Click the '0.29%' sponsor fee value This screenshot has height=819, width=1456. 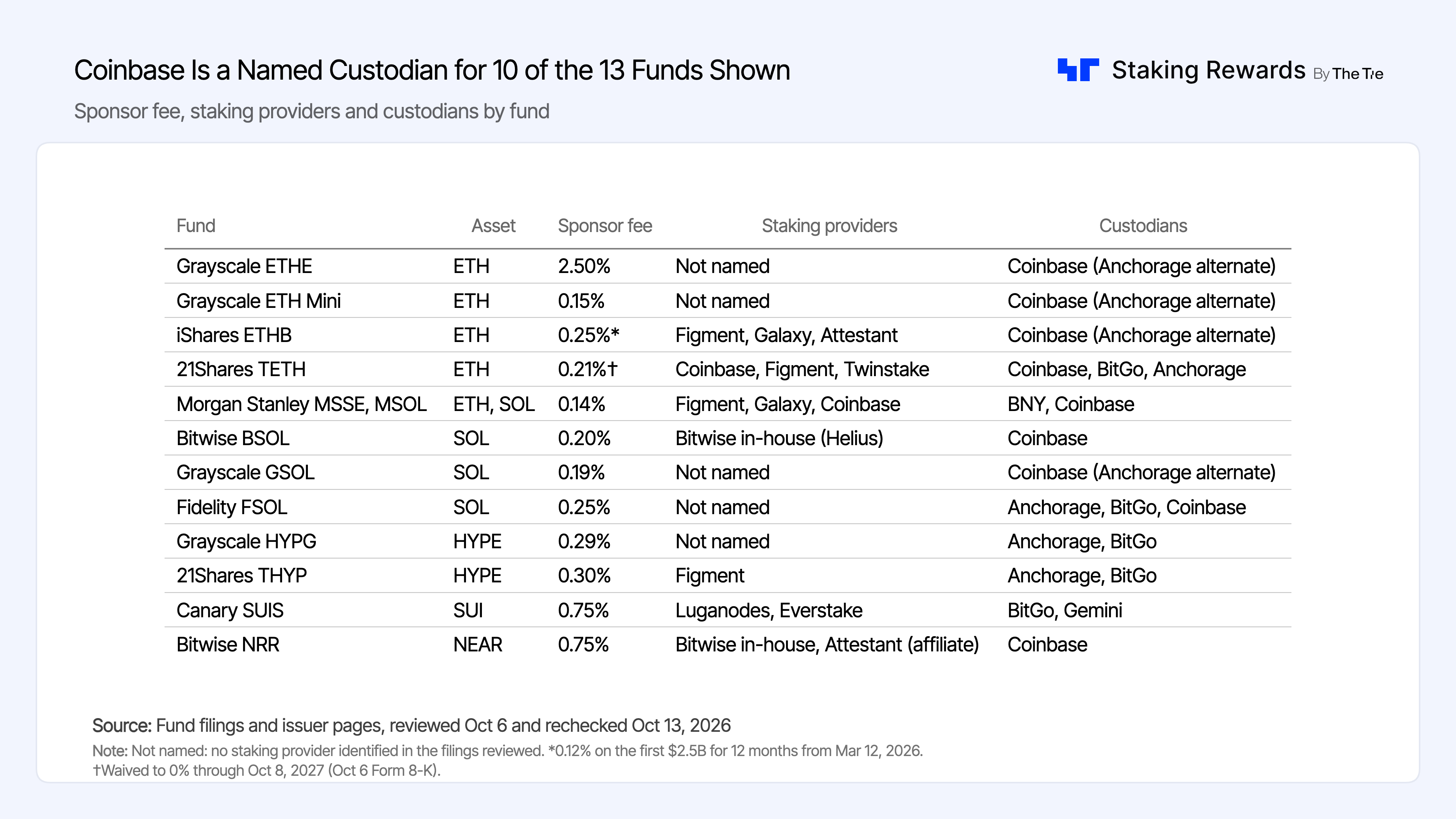pyautogui.click(x=584, y=541)
